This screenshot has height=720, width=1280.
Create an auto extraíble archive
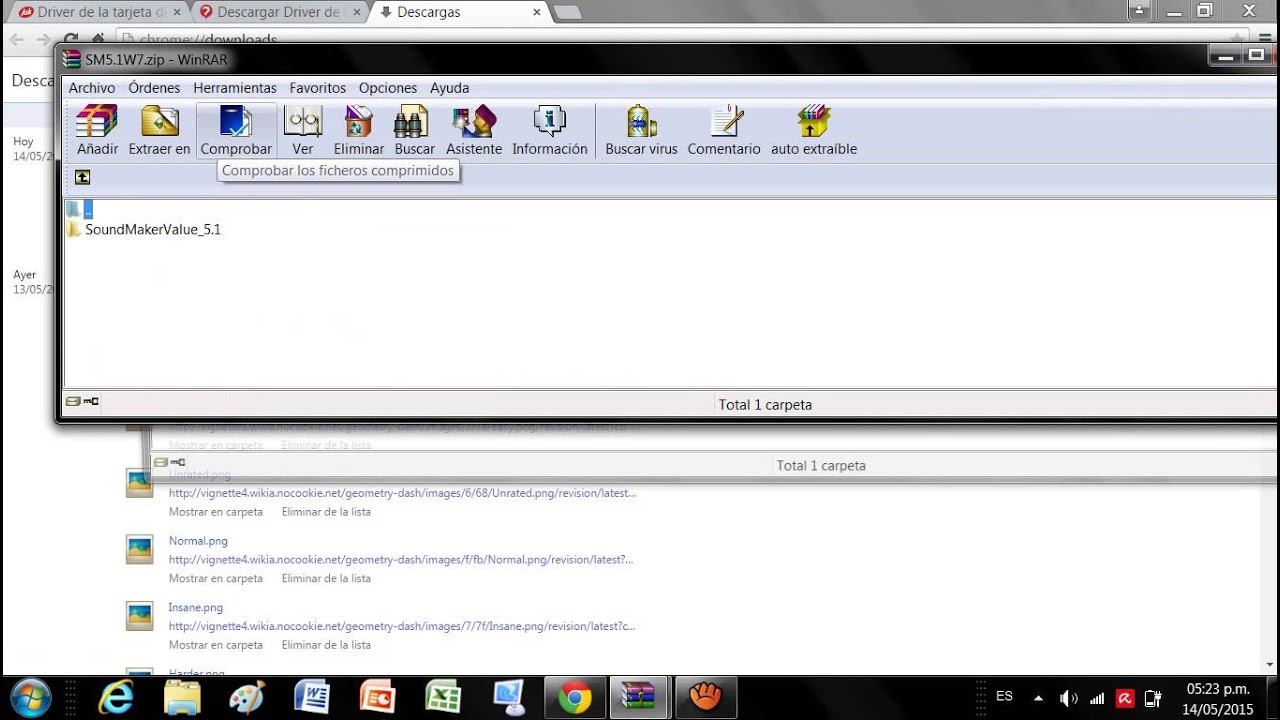814,130
